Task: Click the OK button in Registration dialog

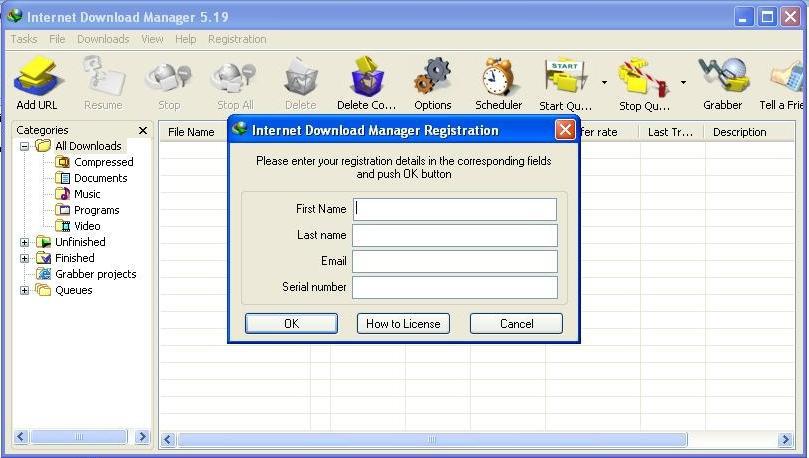Action: [292, 323]
